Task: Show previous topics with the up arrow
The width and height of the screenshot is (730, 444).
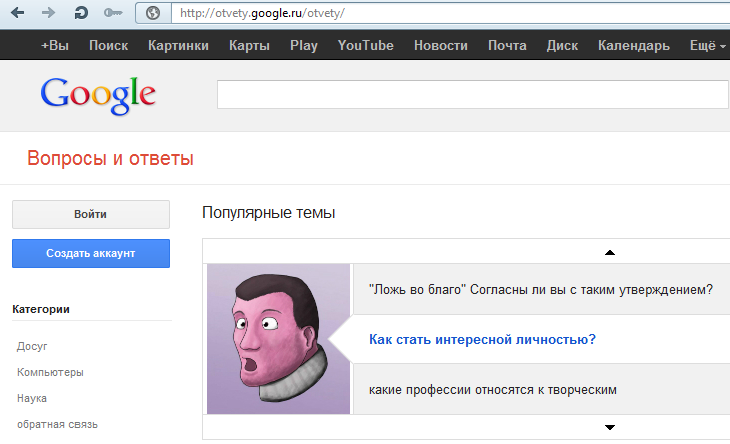Action: [x=609, y=253]
